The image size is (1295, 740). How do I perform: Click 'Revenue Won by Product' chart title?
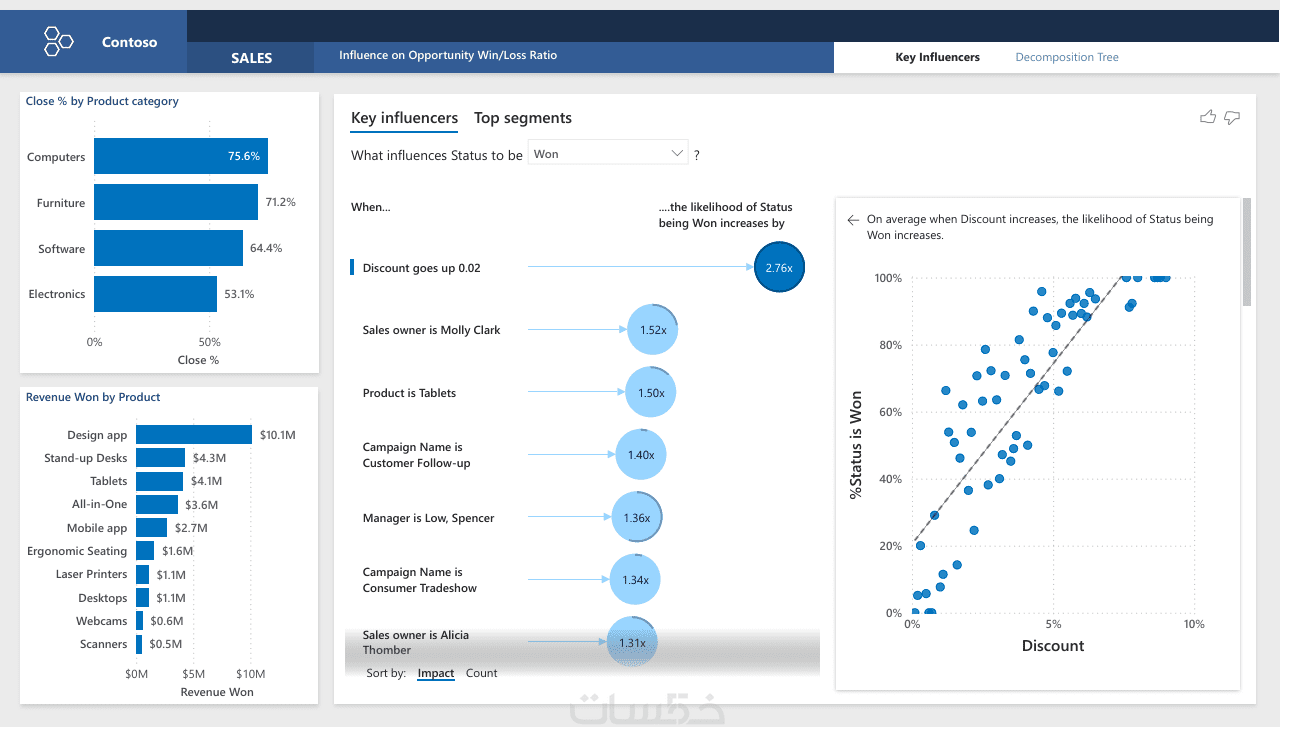pos(93,397)
